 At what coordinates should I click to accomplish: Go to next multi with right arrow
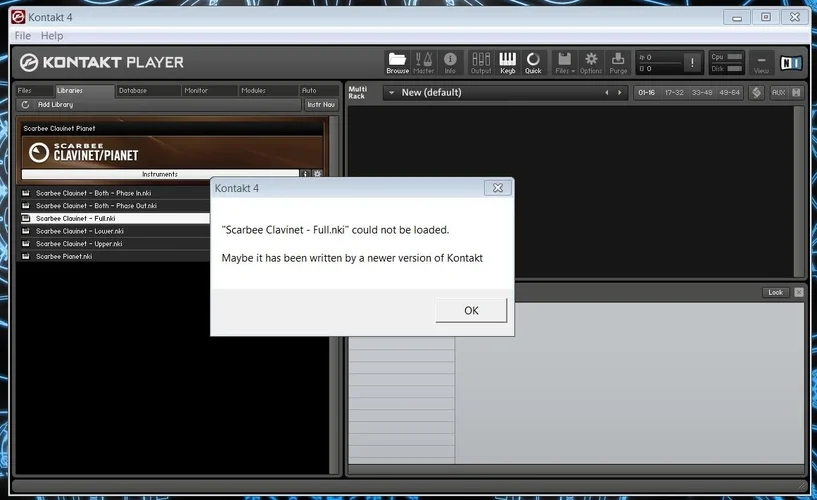(620, 93)
